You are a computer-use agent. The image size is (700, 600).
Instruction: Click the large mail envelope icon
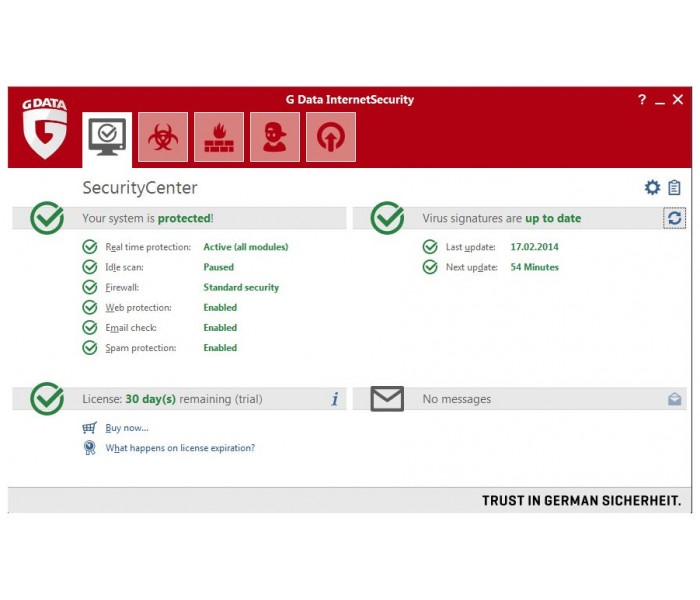(387, 399)
